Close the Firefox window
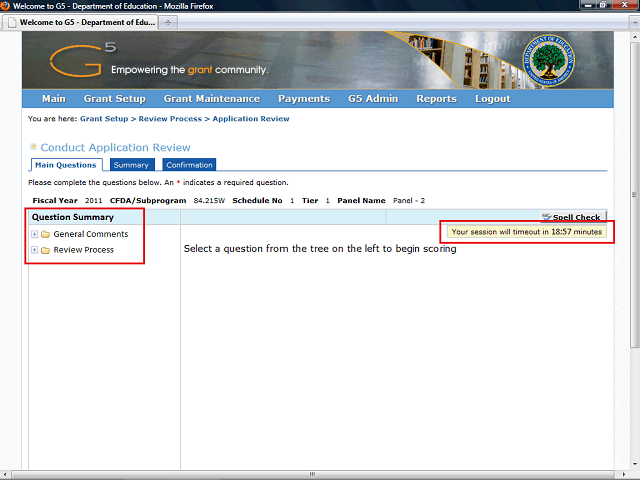Image resolution: width=640 pixels, height=480 pixels. pos(624,5)
